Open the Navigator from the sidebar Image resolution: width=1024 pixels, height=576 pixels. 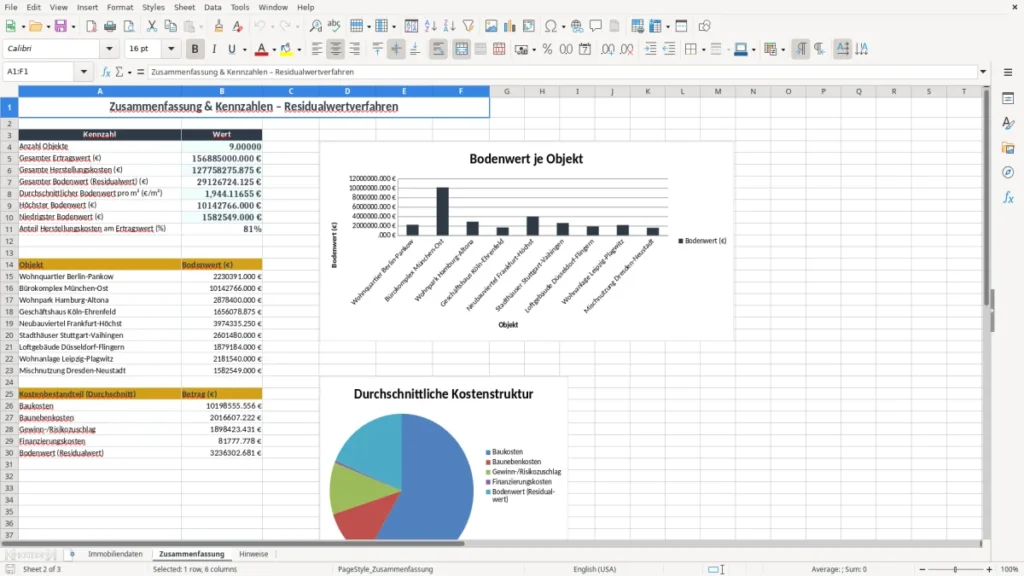pyautogui.click(x=1008, y=172)
